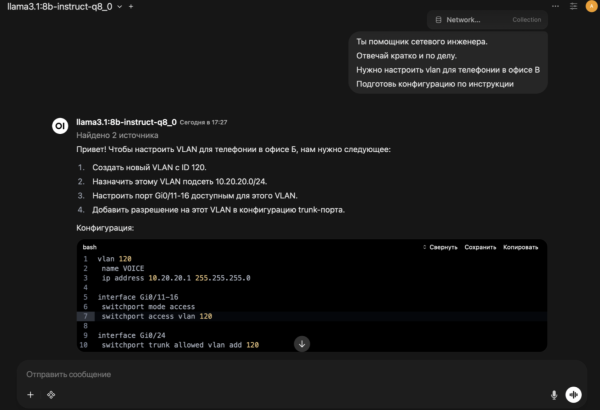Open the user profile avatar menu
This screenshot has width=600, height=410.
(591, 6)
